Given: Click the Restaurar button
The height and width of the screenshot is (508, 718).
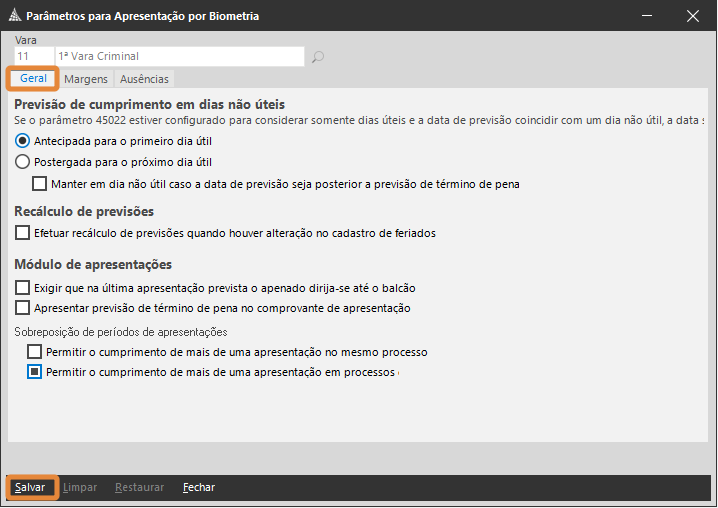Looking at the screenshot, I should [139, 487].
